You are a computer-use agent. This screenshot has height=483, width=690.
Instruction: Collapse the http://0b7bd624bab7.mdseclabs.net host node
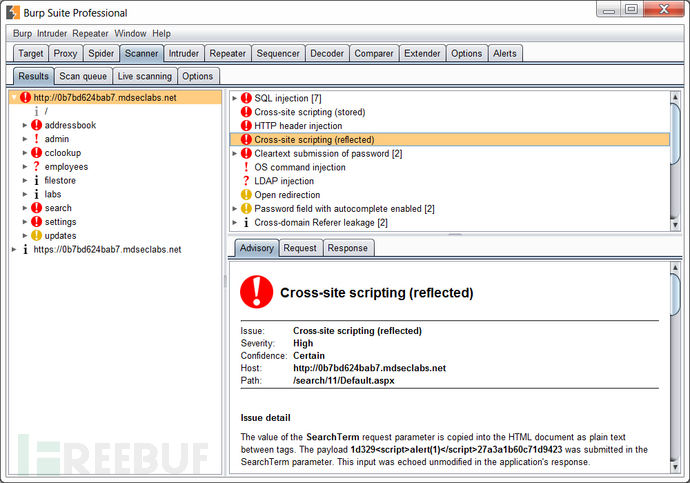tap(14, 97)
